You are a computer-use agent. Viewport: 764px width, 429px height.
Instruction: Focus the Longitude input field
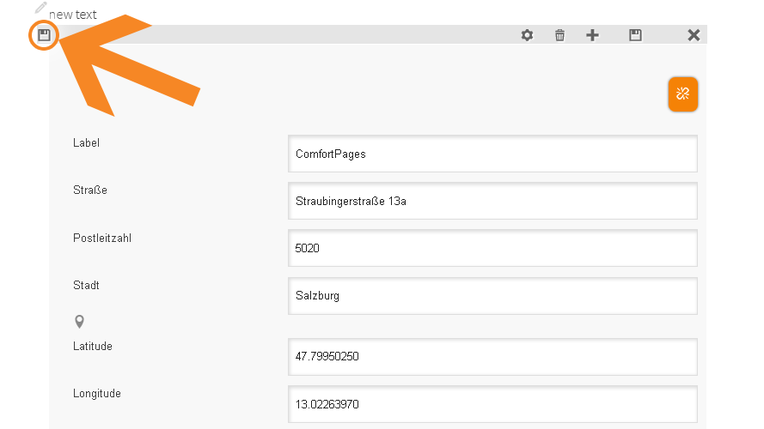pyautogui.click(x=492, y=403)
